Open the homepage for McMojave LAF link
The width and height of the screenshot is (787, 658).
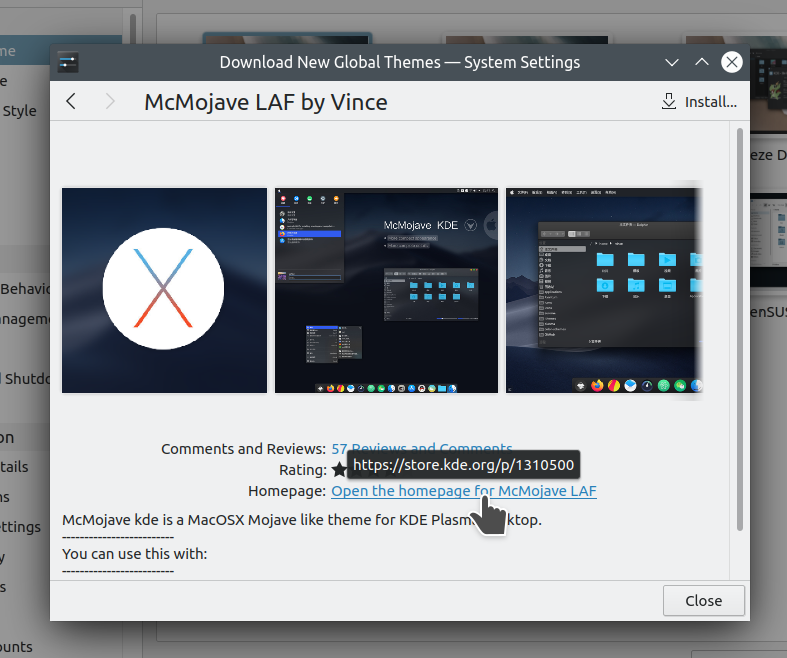[x=463, y=491]
